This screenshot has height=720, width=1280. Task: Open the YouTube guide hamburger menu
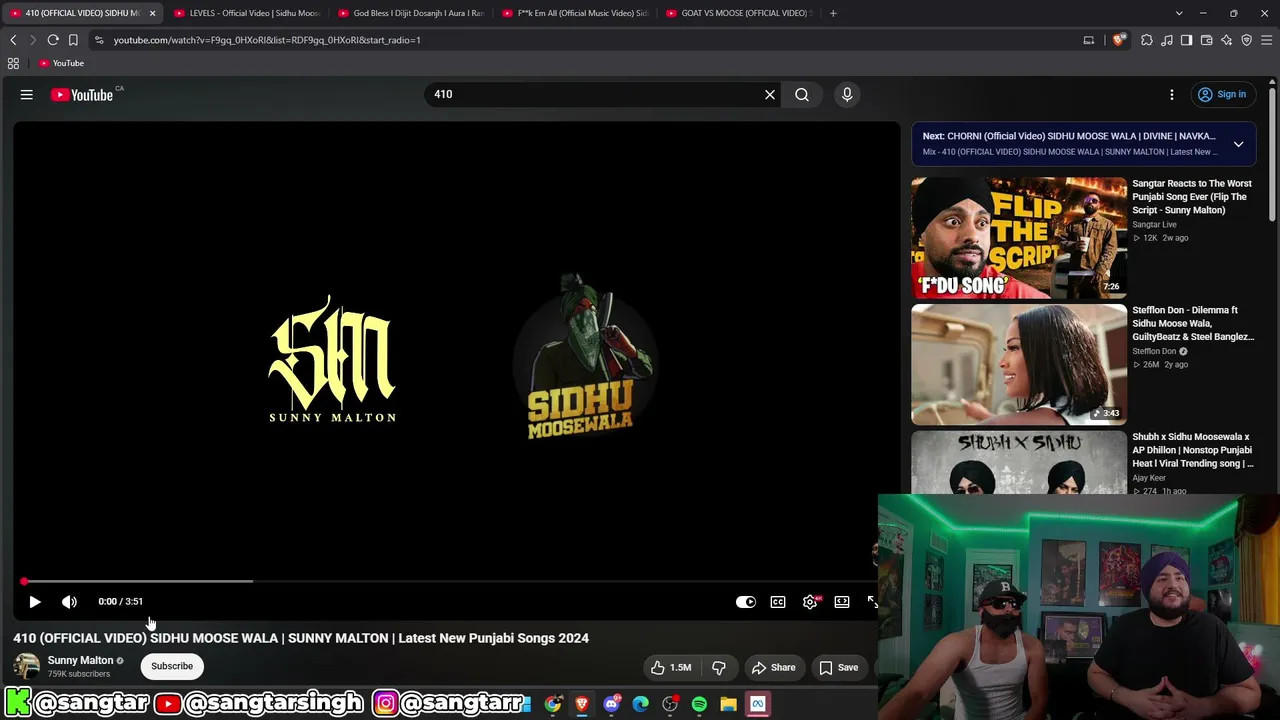click(x=27, y=95)
